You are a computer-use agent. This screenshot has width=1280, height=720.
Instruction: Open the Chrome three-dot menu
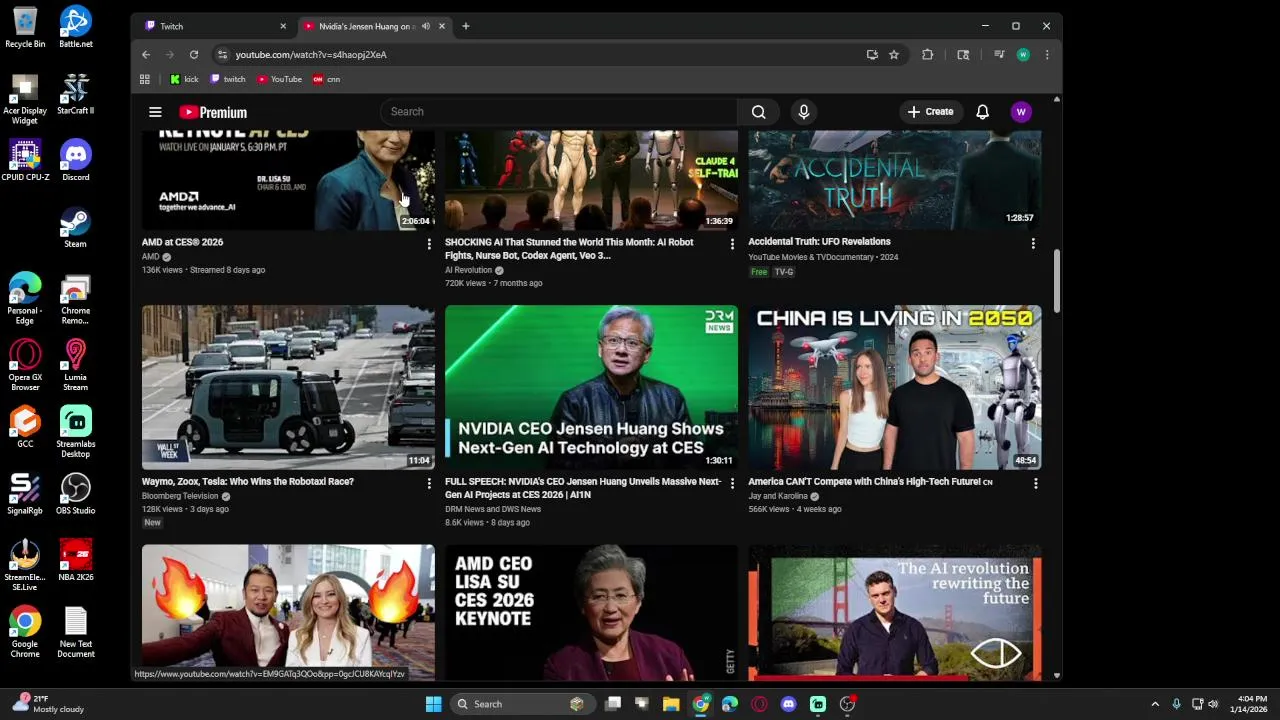(1047, 55)
